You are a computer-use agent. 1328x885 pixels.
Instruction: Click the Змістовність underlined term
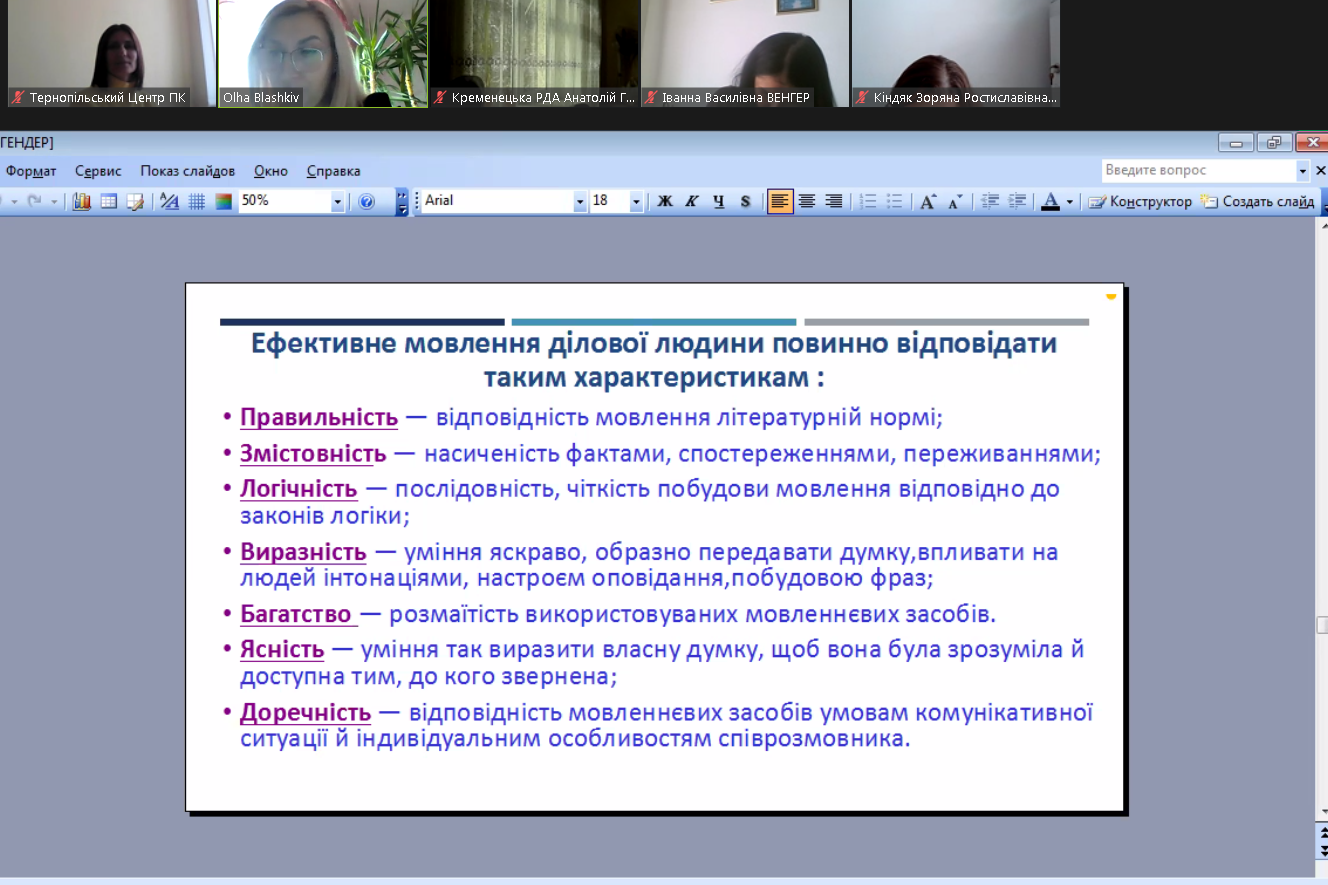coord(313,453)
